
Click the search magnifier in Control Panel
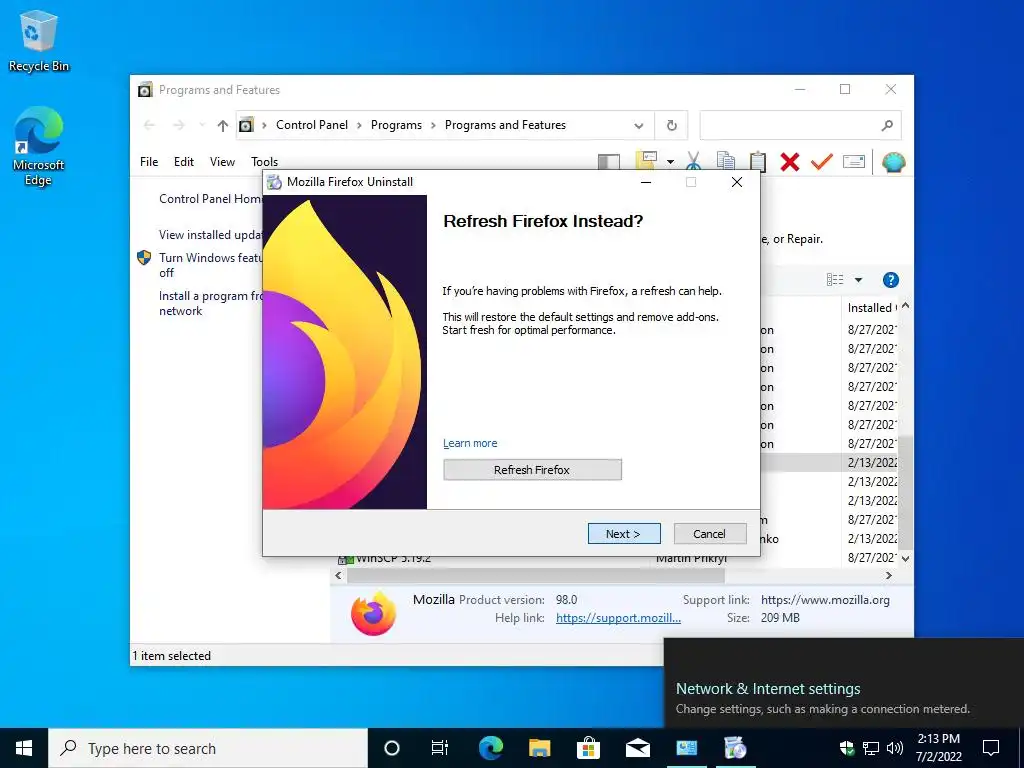886,125
